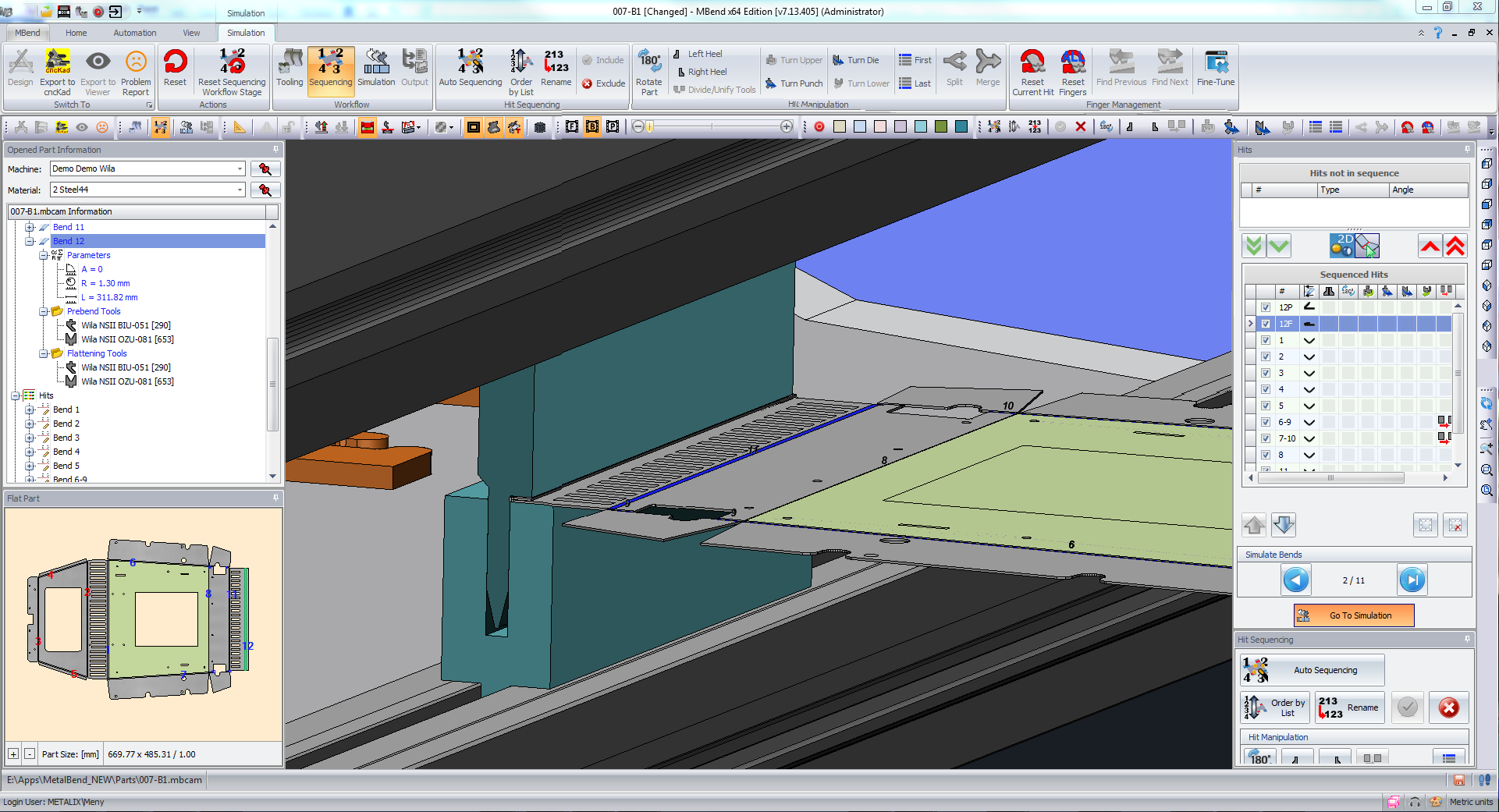This screenshot has height=812, width=1499.
Task: Open the Problem Report
Action: pyautogui.click(x=136, y=72)
